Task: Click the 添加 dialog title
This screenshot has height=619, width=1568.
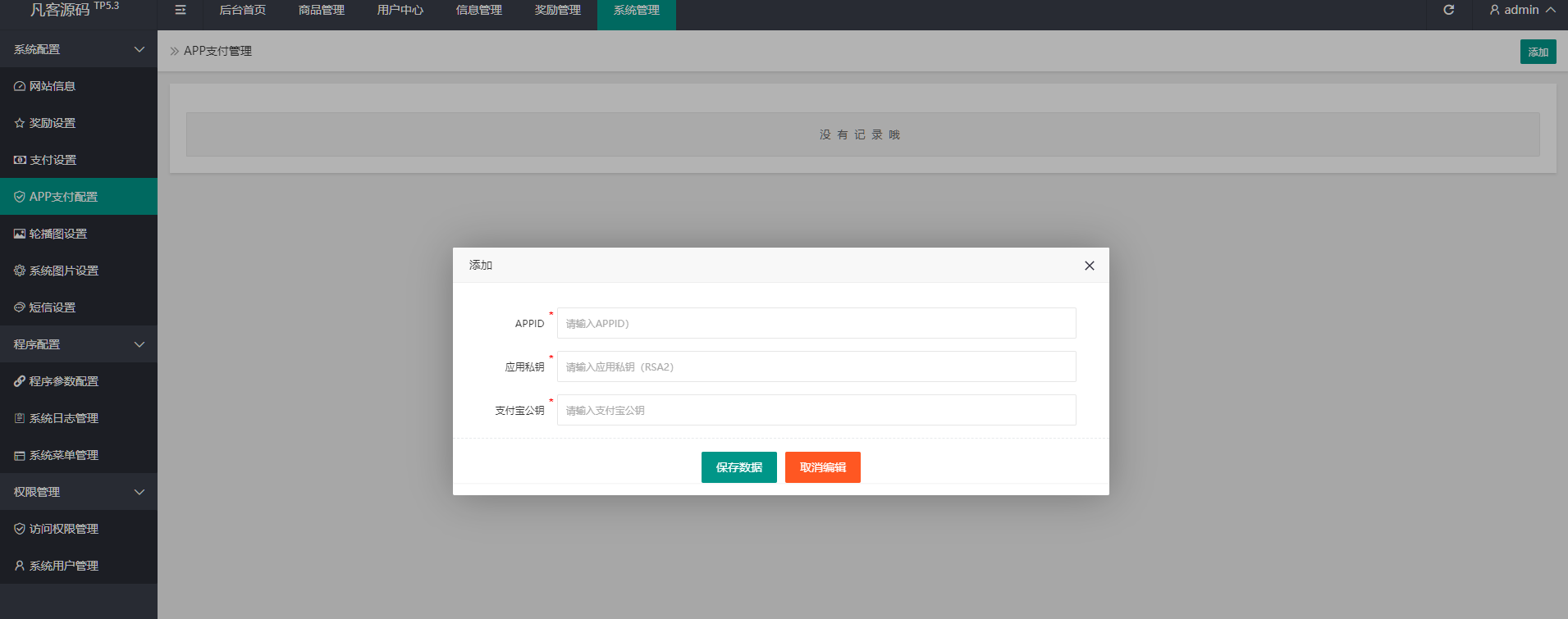Action: pos(481,266)
